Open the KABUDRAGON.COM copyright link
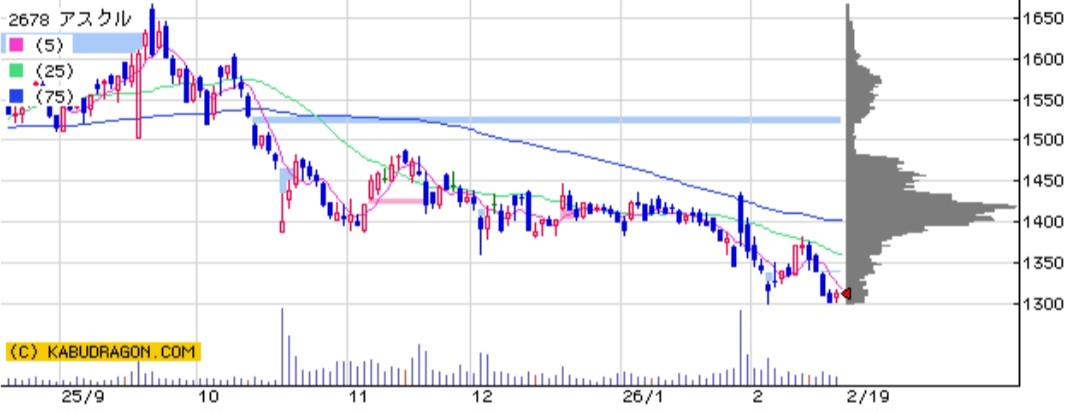This screenshot has width=1080, height=413. coord(104,352)
